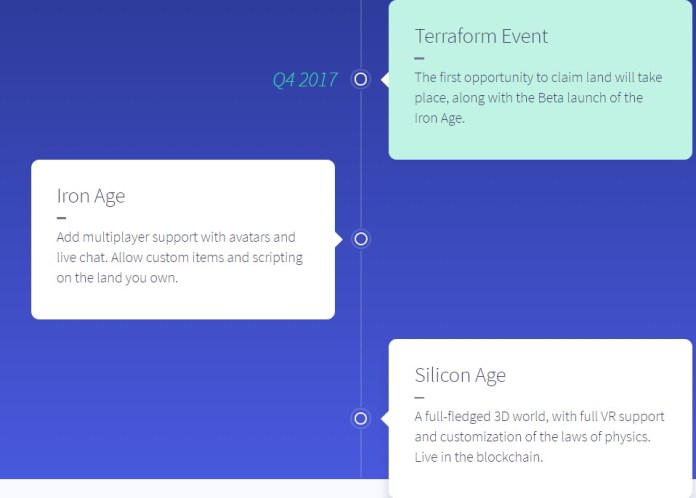Click the pointer arrow on Silicon Age card
696x498 pixels.
385,419
